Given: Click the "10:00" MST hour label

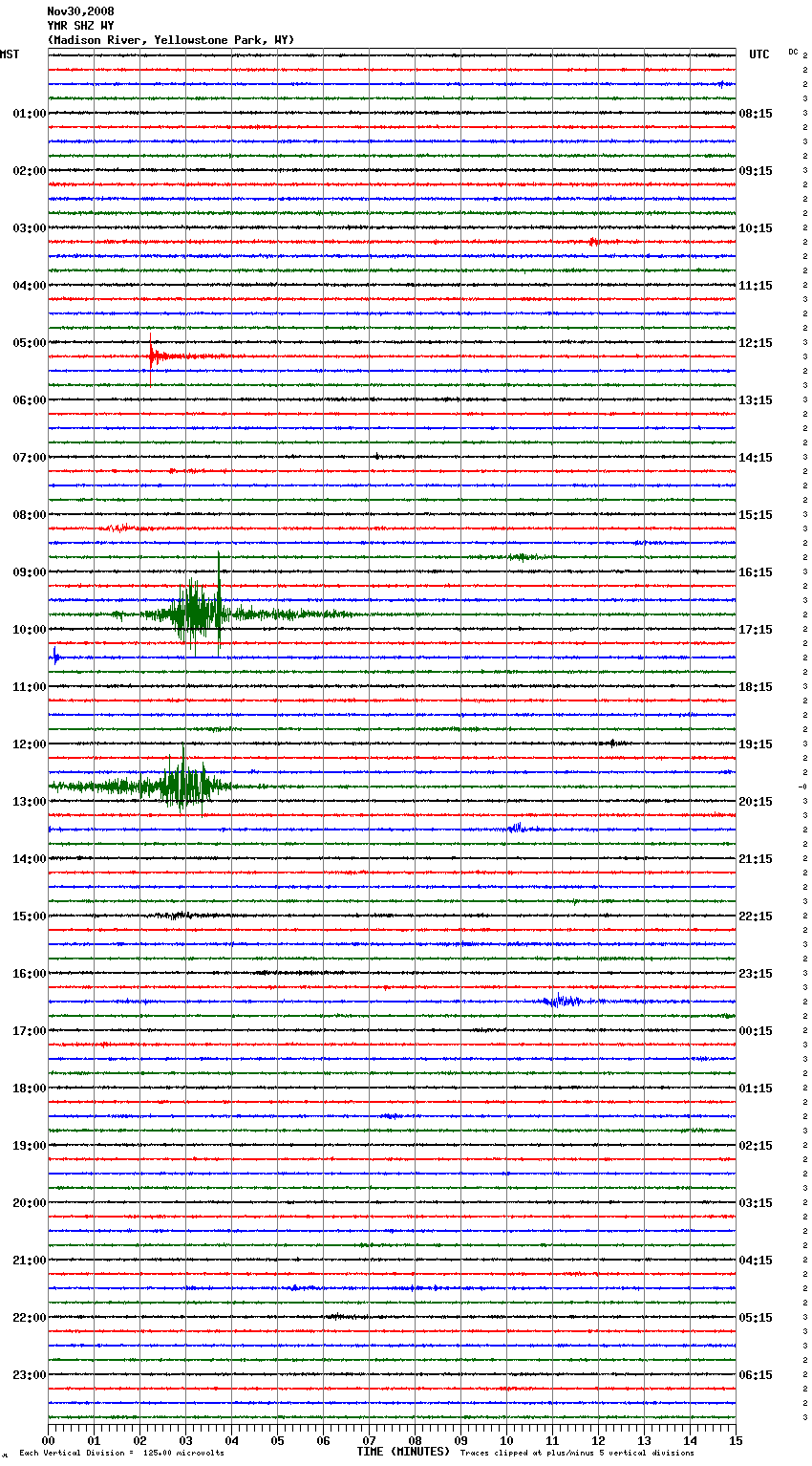Looking at the screenshot, I should (x=30, y=630).
